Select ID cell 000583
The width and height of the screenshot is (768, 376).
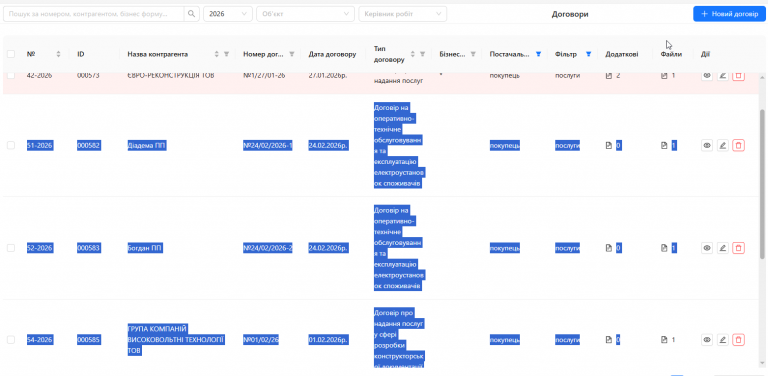[x=89, y=248]
